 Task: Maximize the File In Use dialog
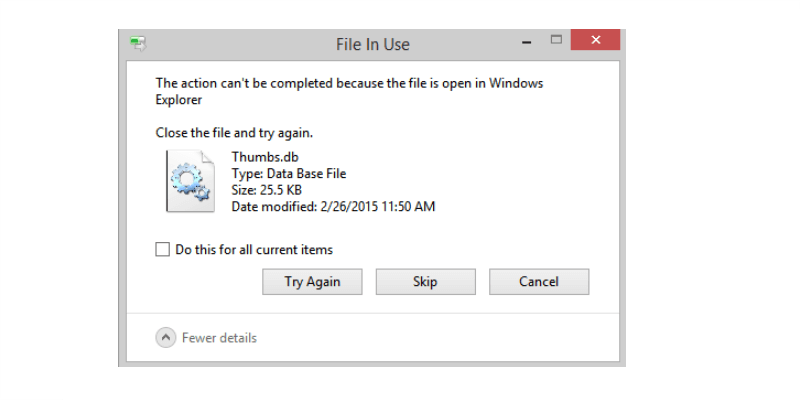coord(556,40)
